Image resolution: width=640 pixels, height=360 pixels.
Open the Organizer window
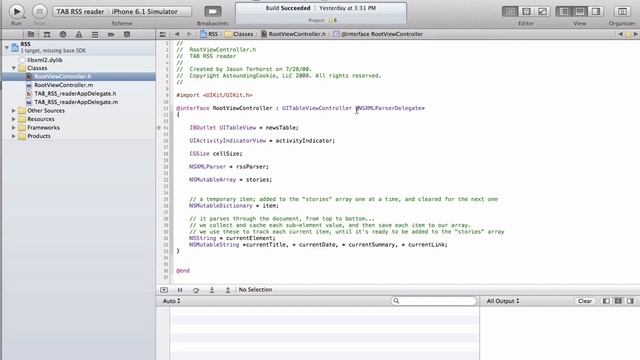pyautogui.click(x=622, y=11)
